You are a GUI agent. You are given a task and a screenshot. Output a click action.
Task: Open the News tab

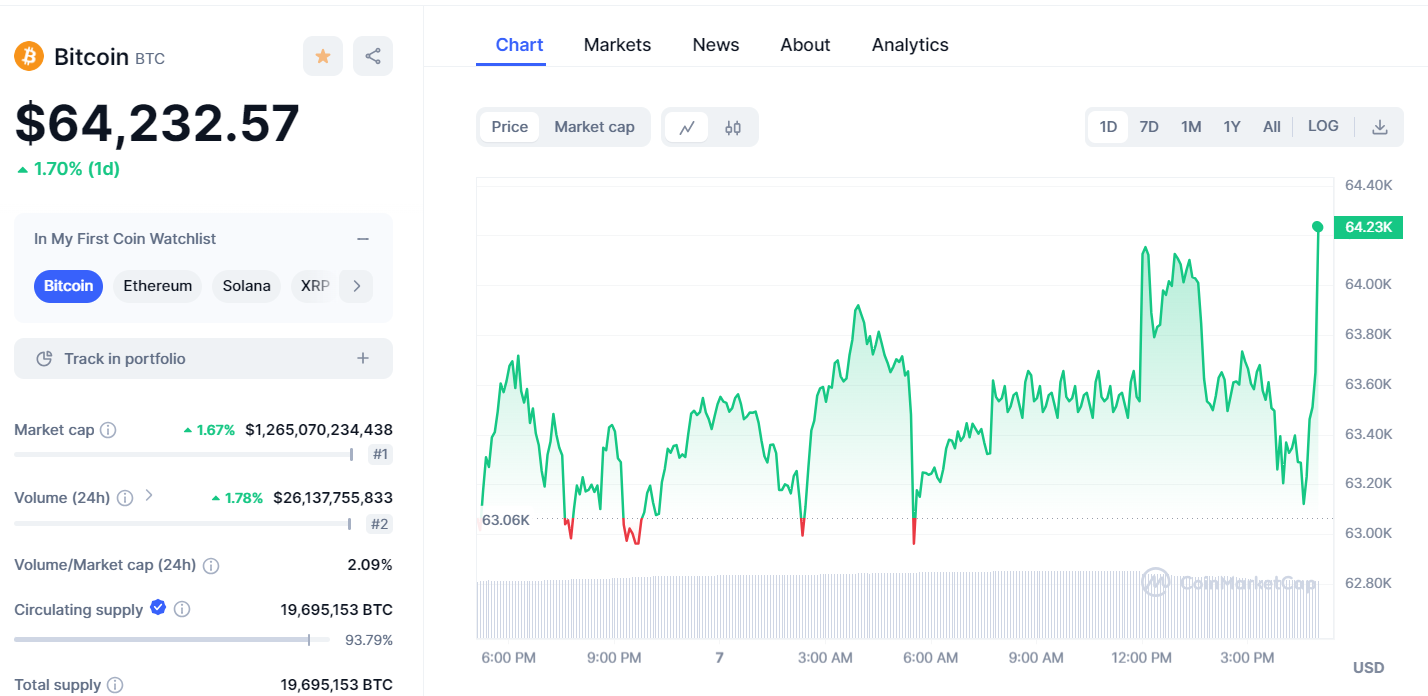tap(716, 45)
